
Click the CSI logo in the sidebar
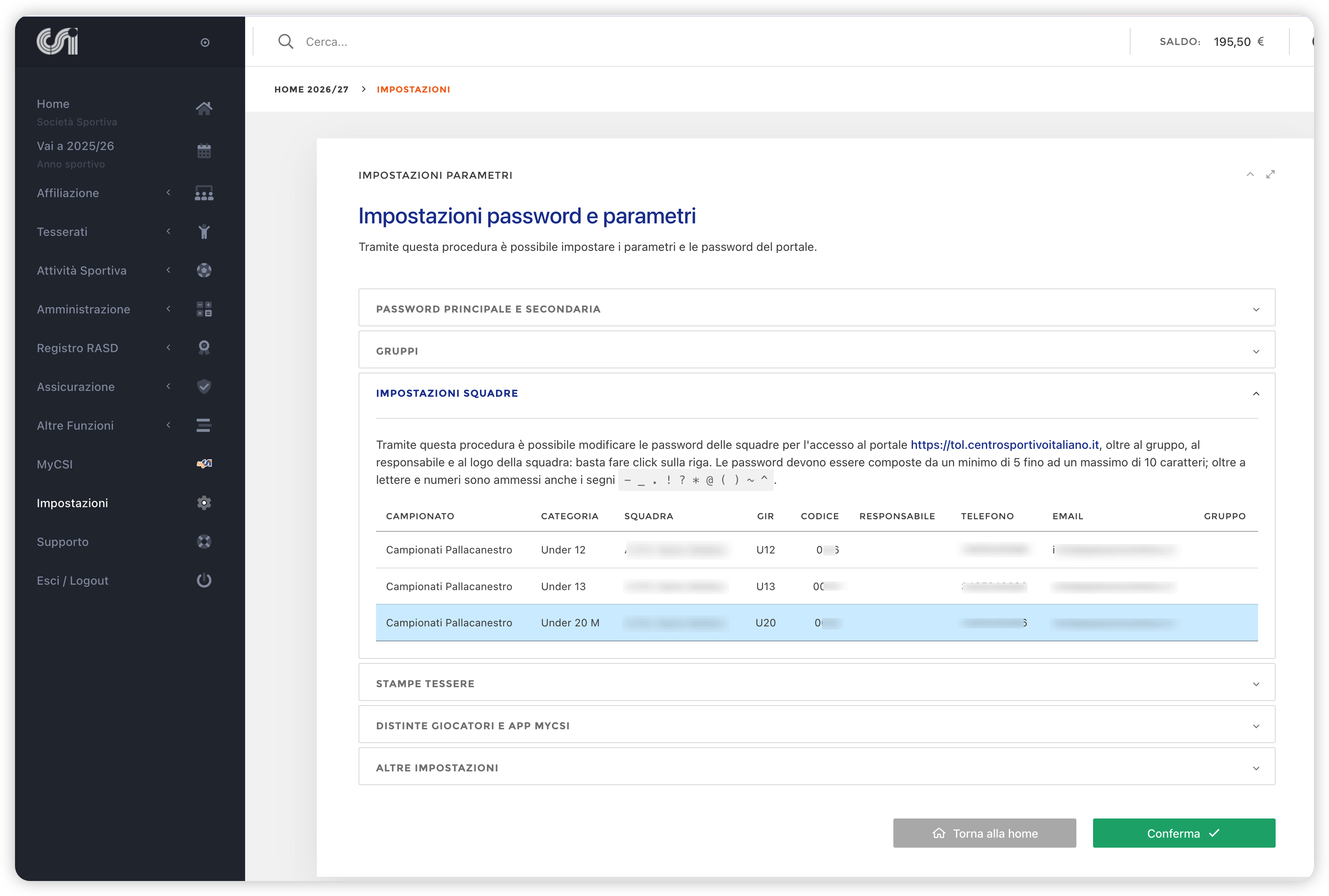point(57,41)
